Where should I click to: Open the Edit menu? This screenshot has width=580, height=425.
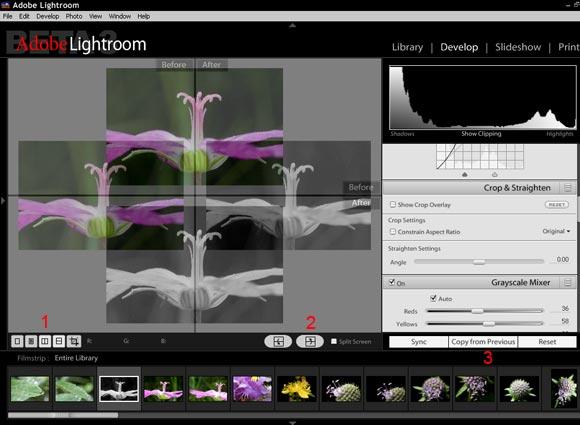click(24, 16)
